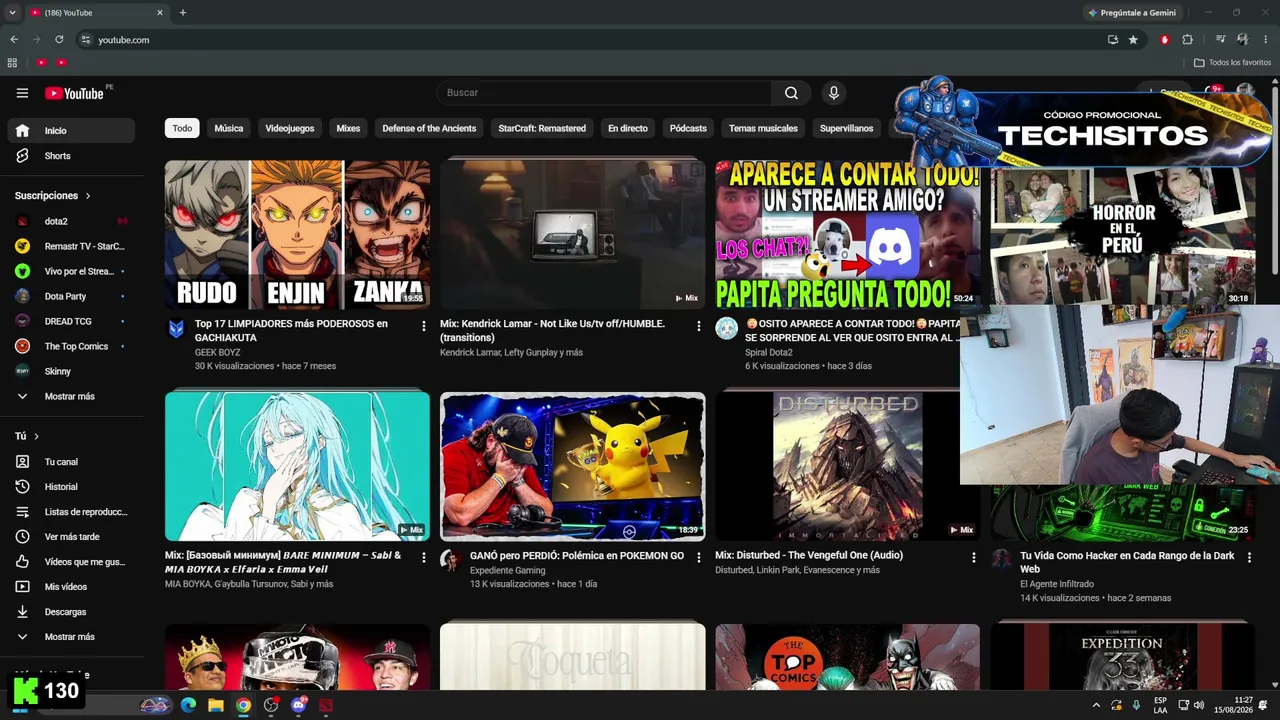Open the media controls icon in Chrome toolbar
The height and width of the screenshot is (720, 1280).
click(1220, 40)
